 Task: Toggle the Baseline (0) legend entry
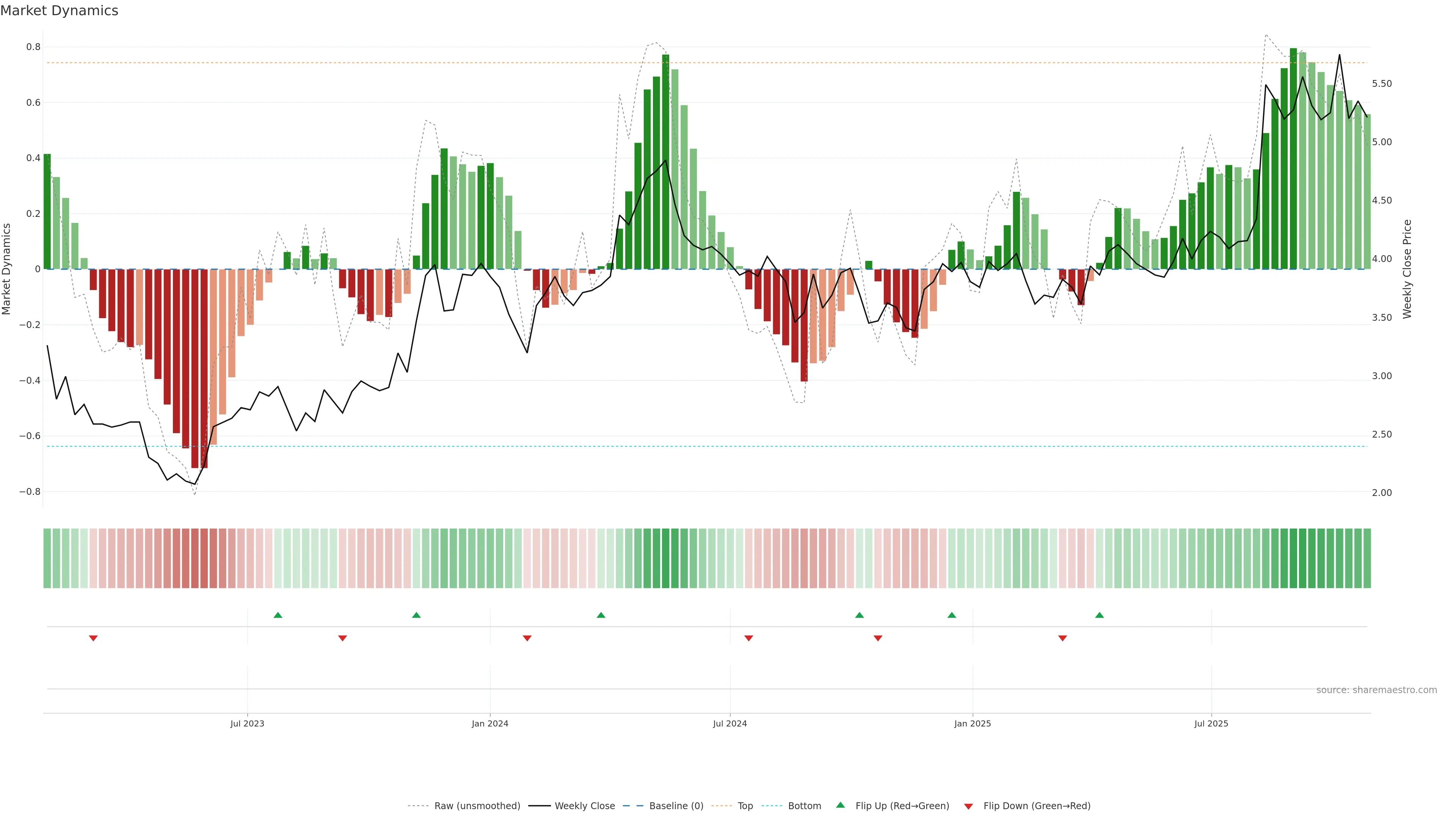click(x=676, y=806)
